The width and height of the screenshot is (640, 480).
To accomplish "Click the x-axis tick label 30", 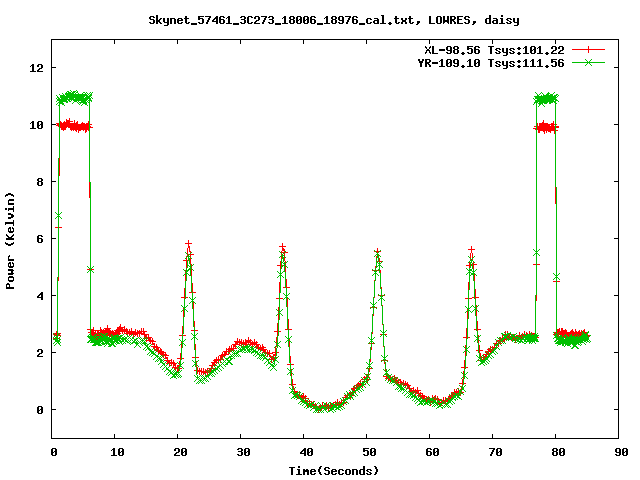I will coord(243,452).
